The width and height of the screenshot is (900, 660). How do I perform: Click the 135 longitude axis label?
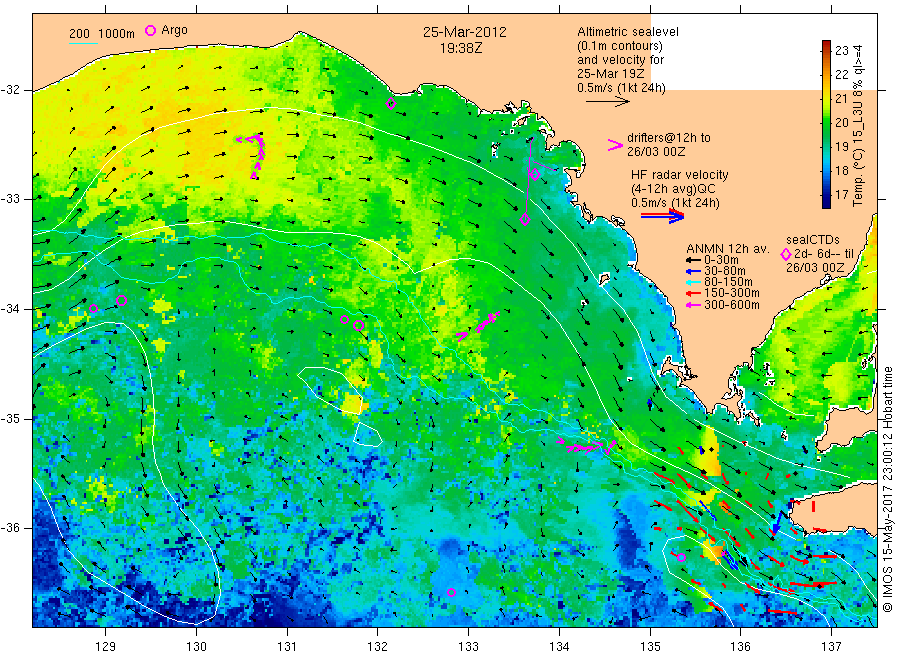pos(650,647)
